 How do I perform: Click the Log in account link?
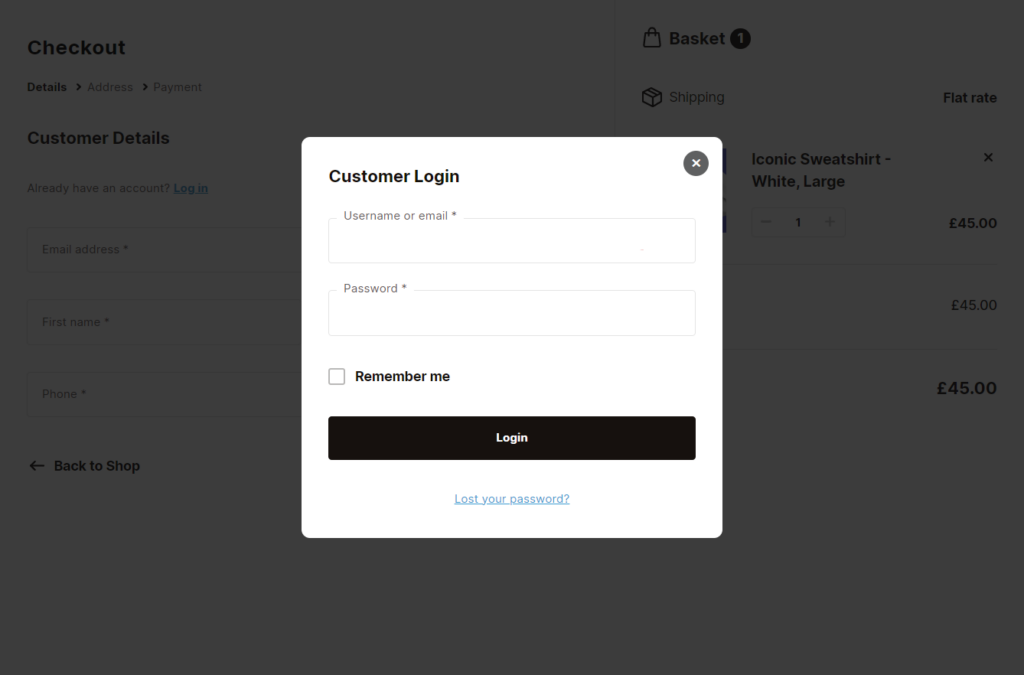coord(190,188)
